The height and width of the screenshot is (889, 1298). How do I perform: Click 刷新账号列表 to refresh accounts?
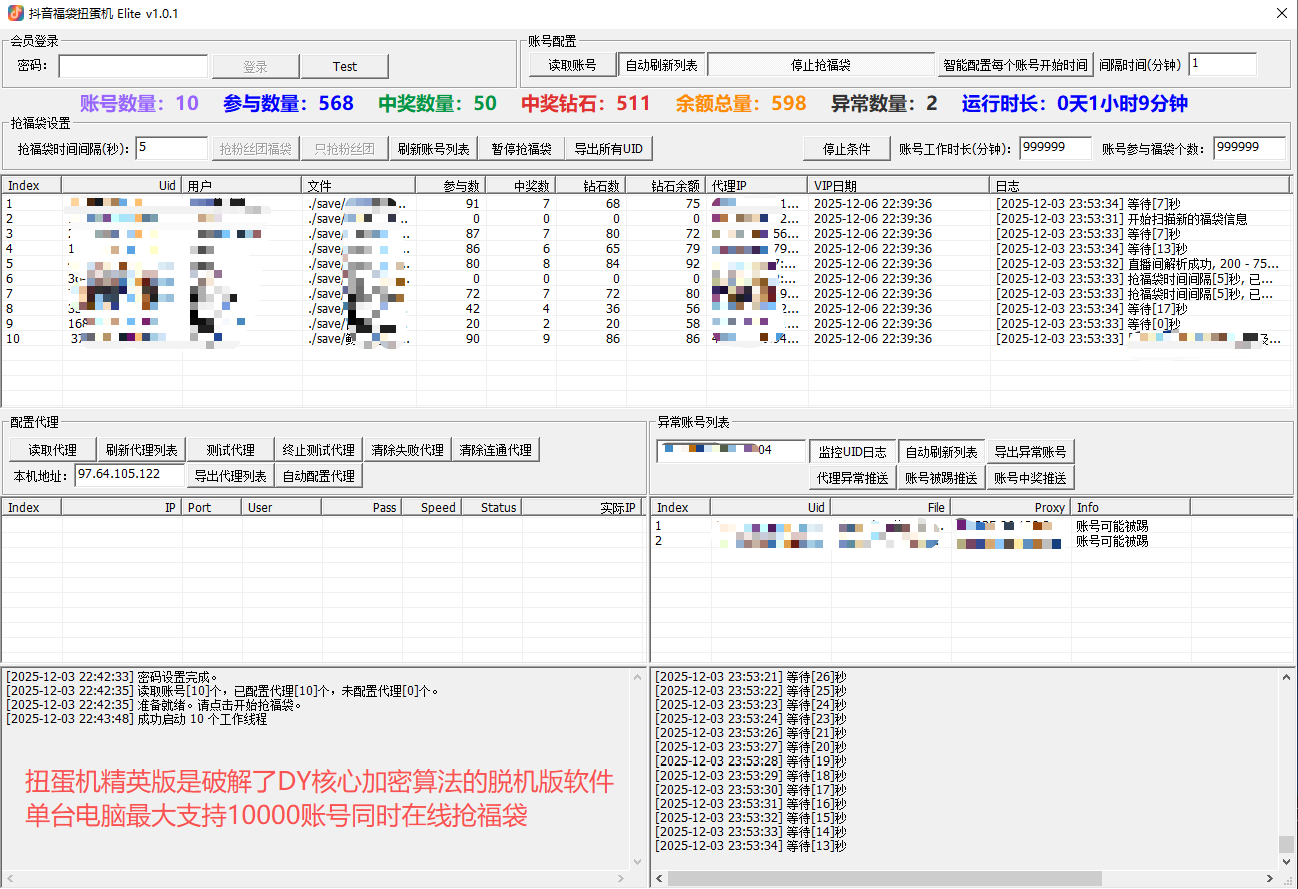tap(434, 148)
